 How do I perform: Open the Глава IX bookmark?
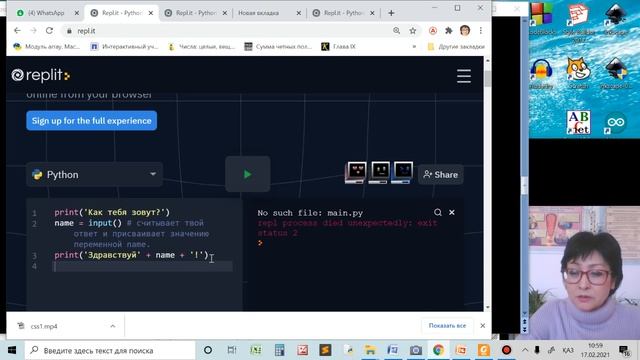pyautogui.click(x=339, y=47)
